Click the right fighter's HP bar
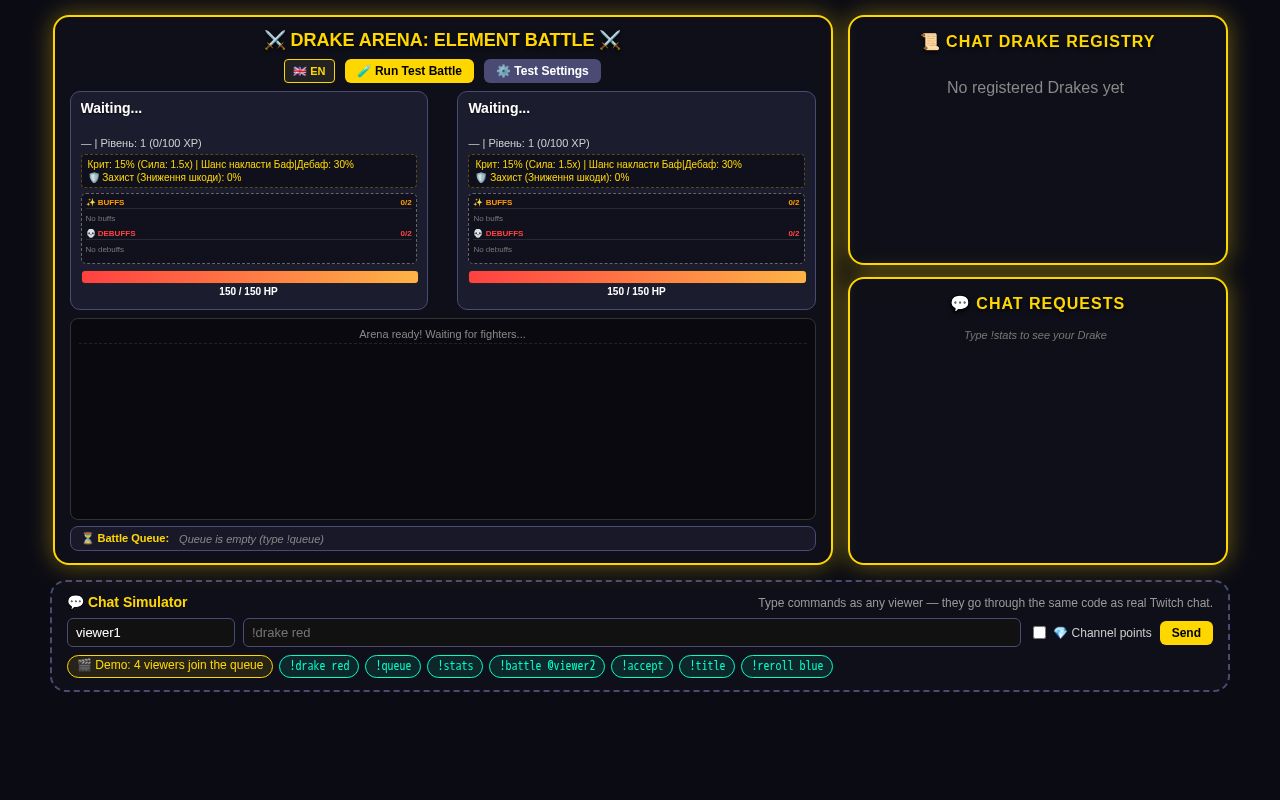This screenshot has width=1280, height=800. [x=637, y=277]
